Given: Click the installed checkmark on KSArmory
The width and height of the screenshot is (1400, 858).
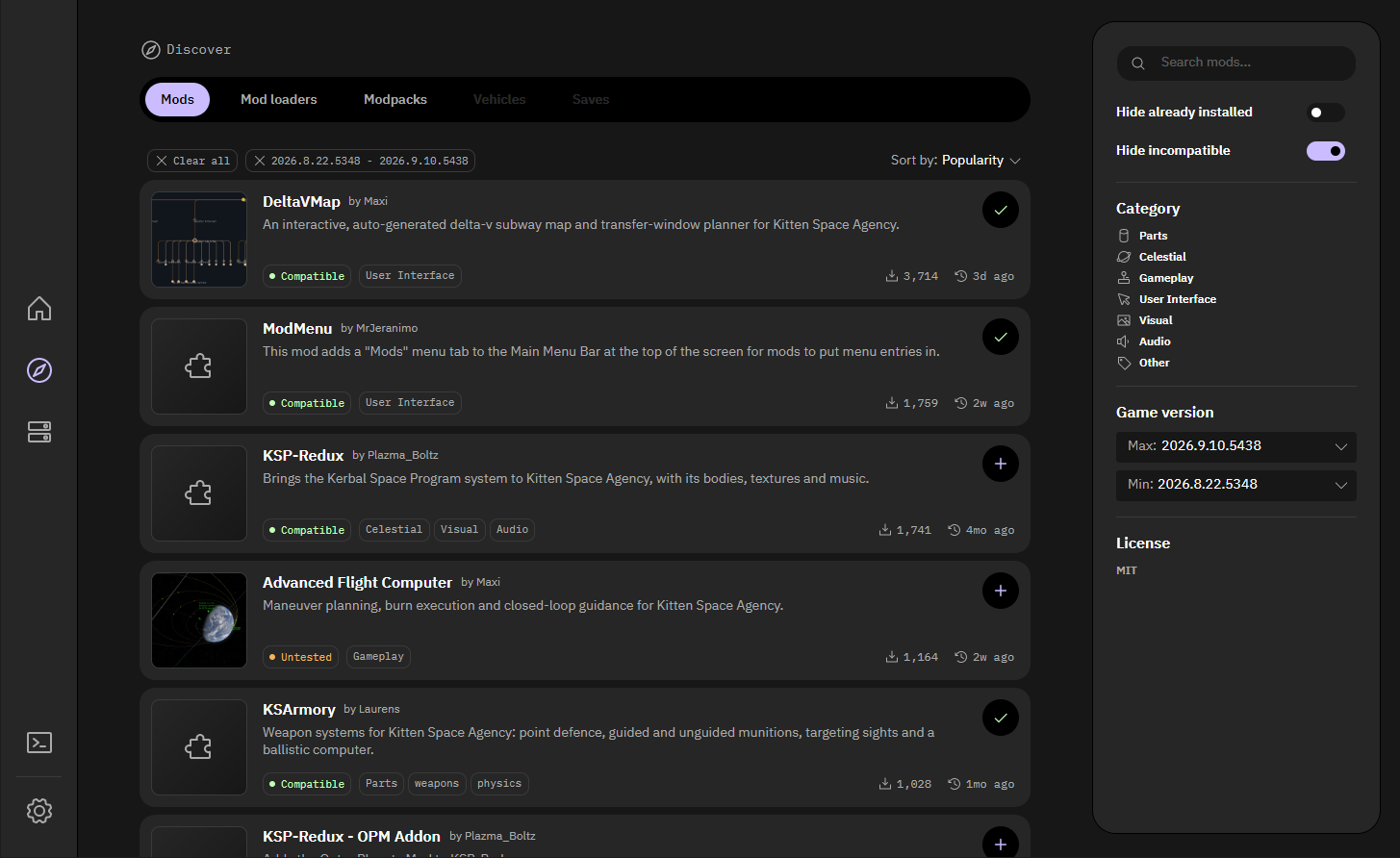Looking at the screenshot, I should click(1001, 718).
